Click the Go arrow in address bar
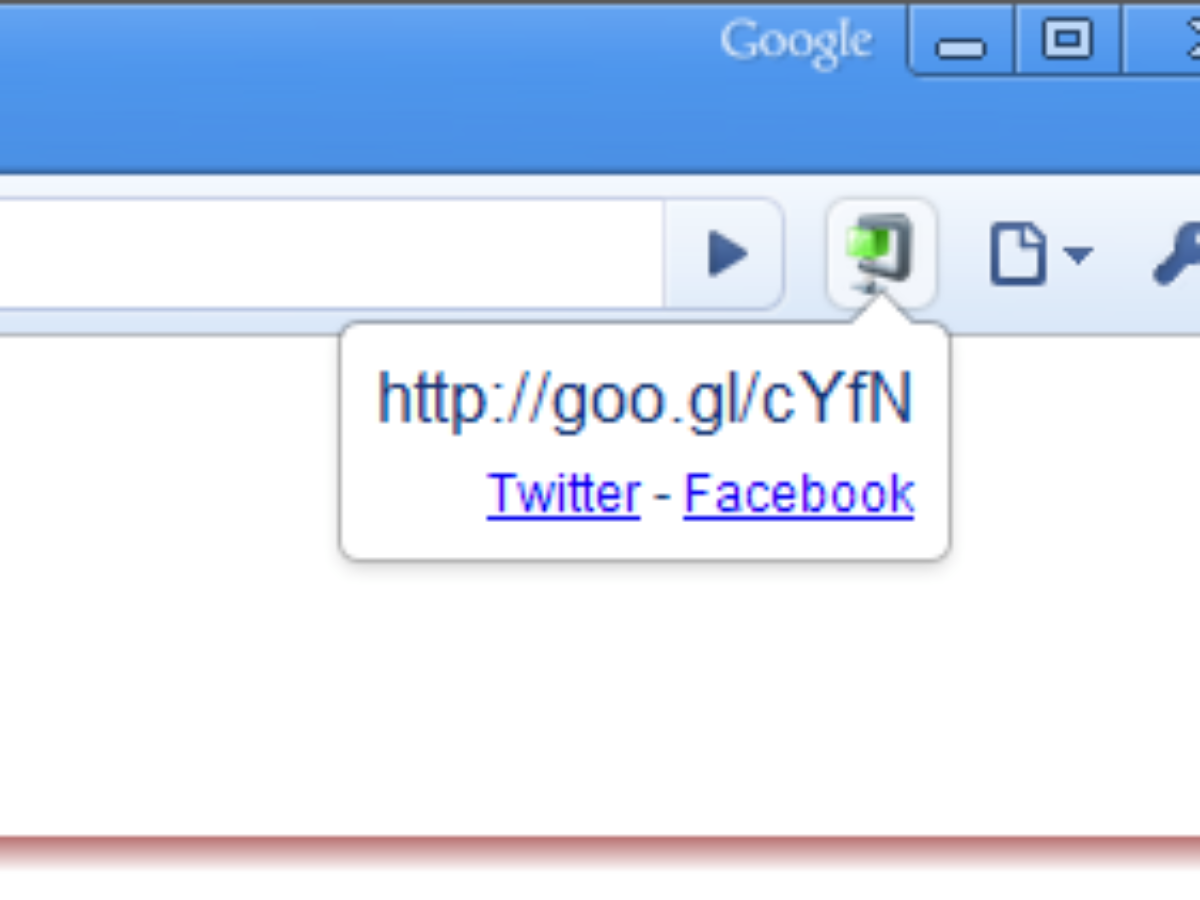 [x=727, y=254]
